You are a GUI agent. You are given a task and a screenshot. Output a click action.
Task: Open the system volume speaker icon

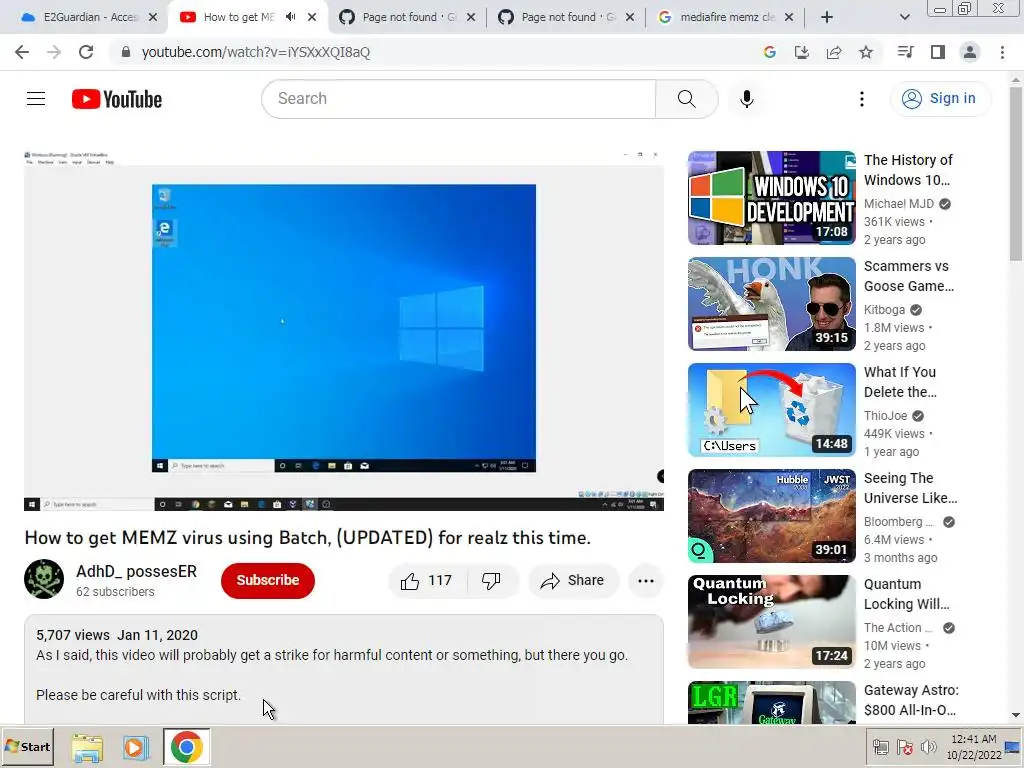coord(928,747)
